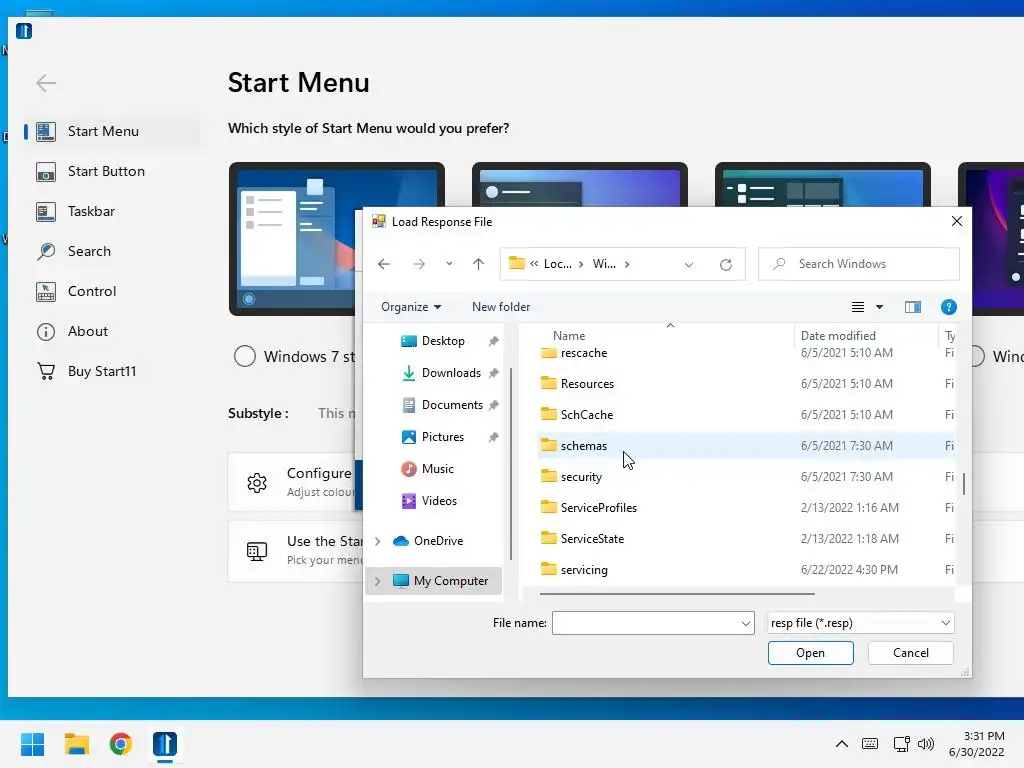Go forward in Load Response File dialog
Screen dimensions: 1024x768
click(x=419, y=264)
